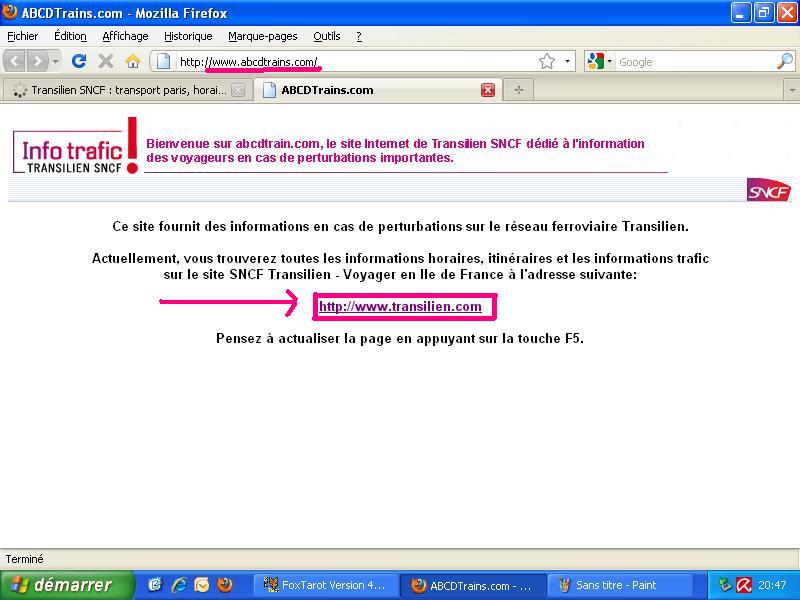Click the démarrer Start button
This screenshot has height=600, width=800.
(67, 585)
